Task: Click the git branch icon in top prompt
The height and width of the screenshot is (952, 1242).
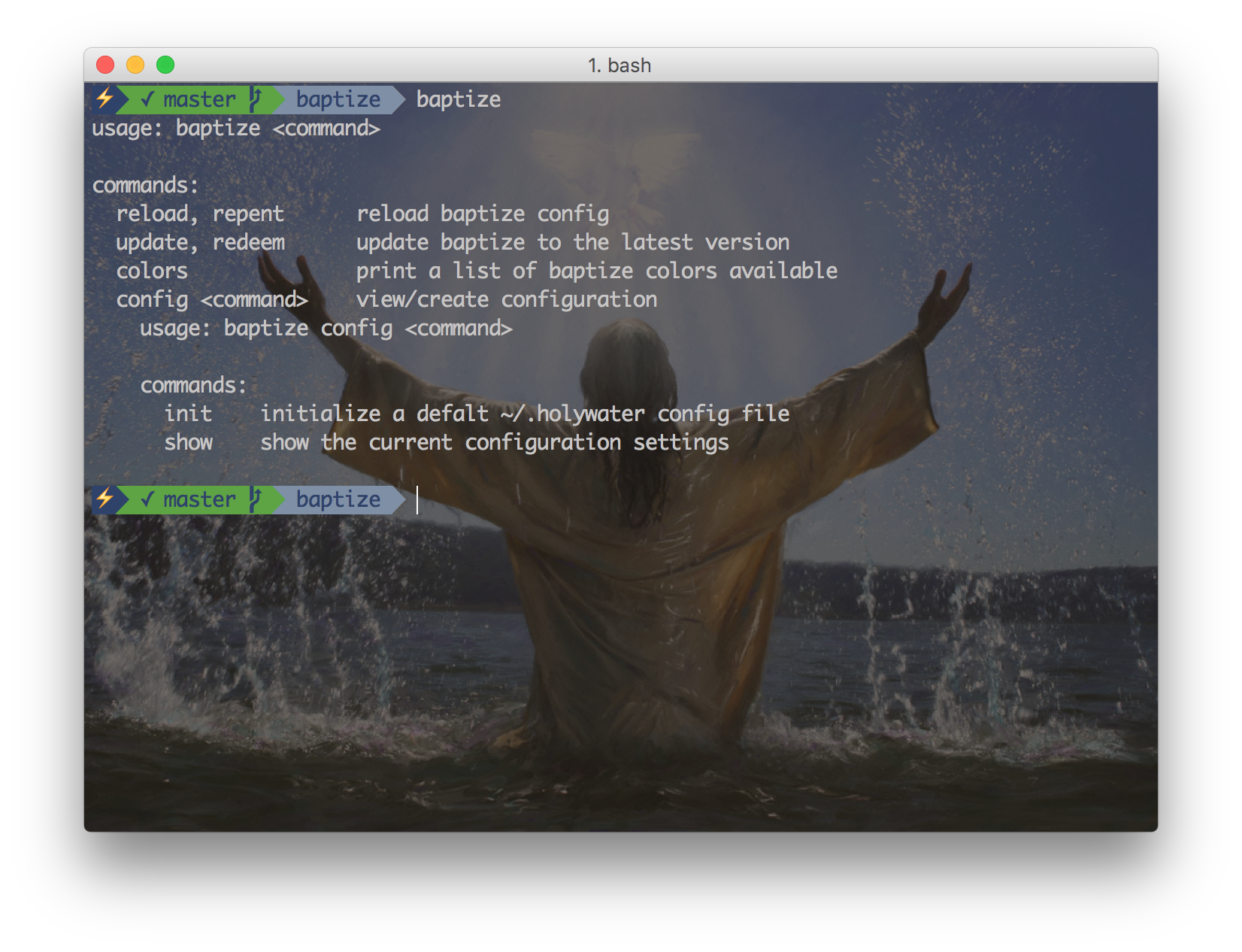Action: [x=256, y=99]
